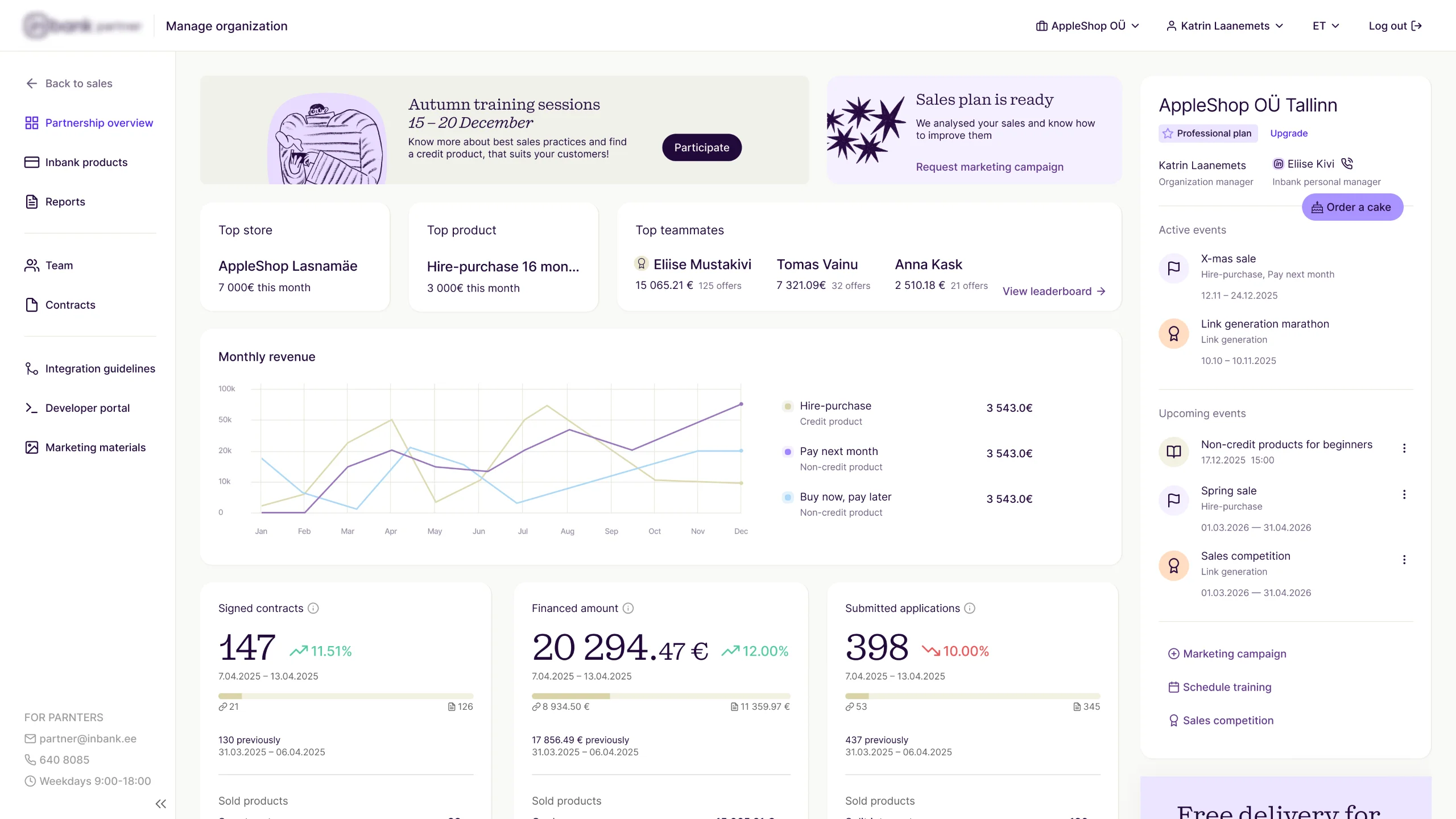Screen dimensions: 1456x819
Task: Click book icon for Non-credit products event
Action: click(1174, 452)
